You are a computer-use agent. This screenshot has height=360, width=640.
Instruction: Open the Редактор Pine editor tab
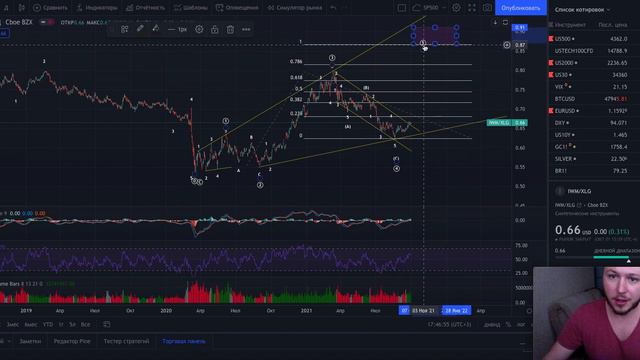pyautogui.click(x=72, y=341)
